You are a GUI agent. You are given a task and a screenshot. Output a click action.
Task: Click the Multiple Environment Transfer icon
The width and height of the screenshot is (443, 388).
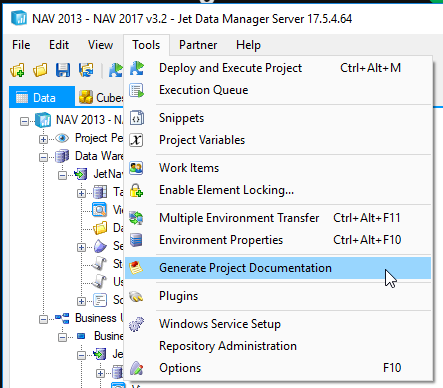coord(136,218)
